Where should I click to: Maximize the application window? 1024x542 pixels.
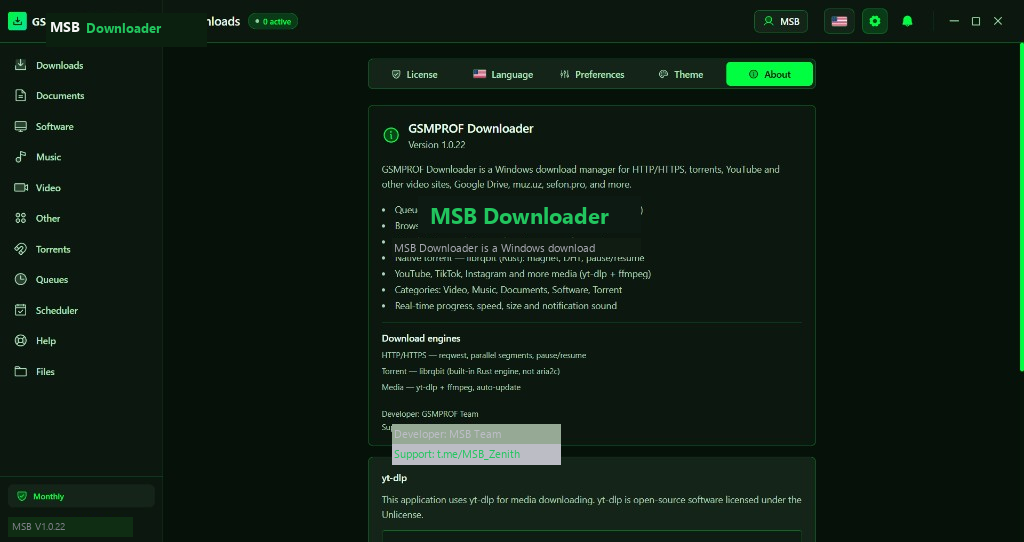point(976,21)
